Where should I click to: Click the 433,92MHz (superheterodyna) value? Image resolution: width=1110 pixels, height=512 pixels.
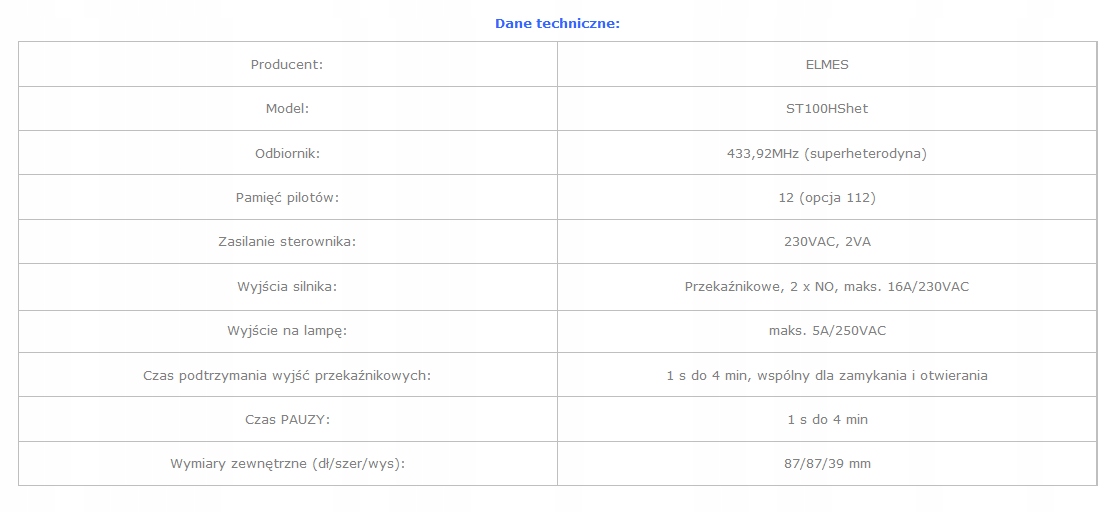click(826, 154)
